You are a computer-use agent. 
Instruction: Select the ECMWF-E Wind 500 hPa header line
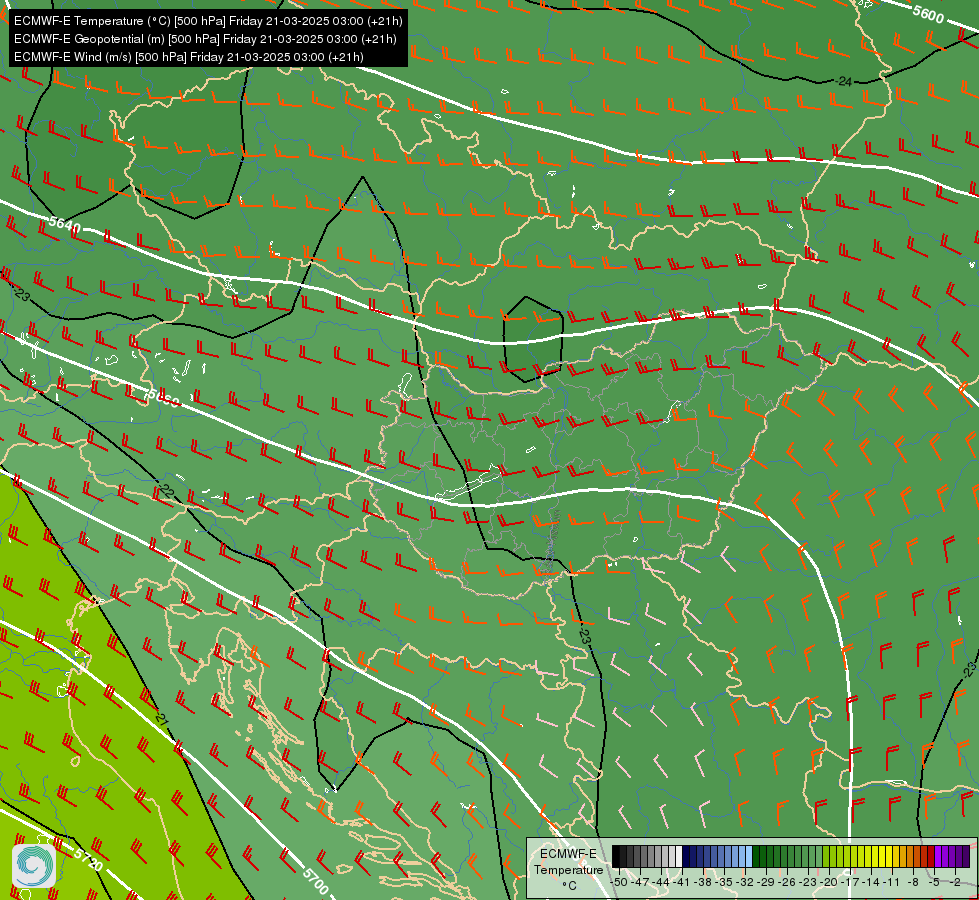pyautogui.click(x=189, y=57)
